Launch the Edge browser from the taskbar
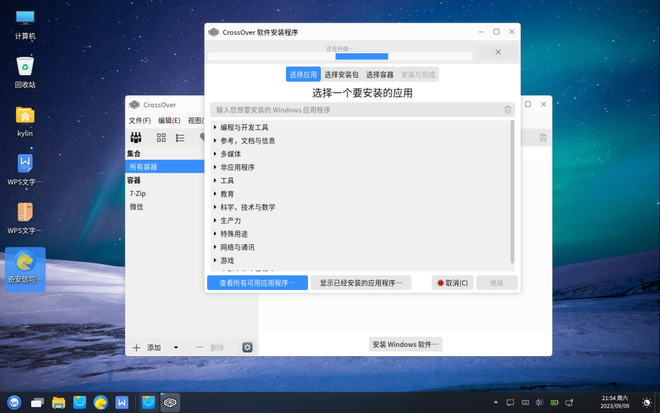This screenshot has height=413, width=660. click(101, 402)
